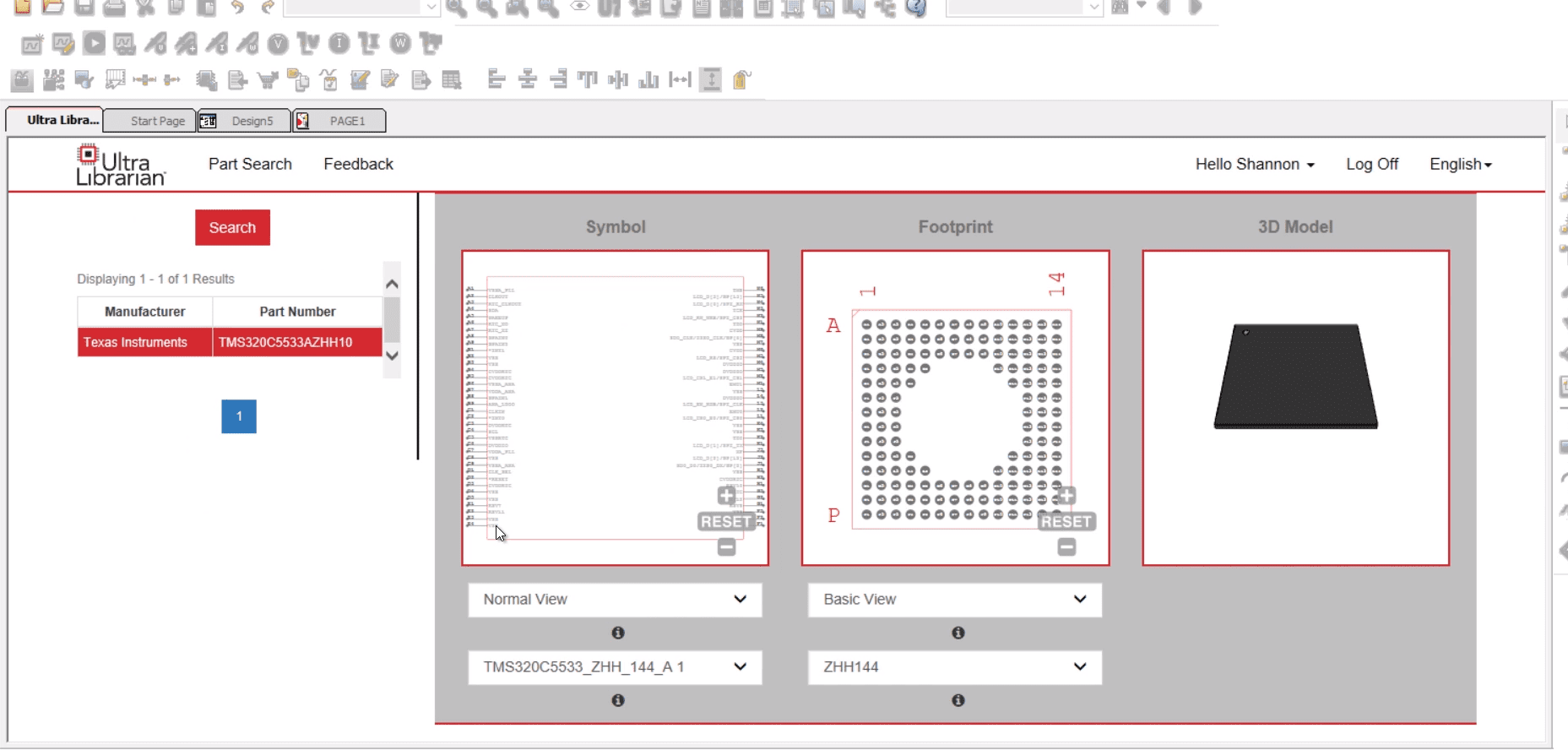
Task: Open the binoculars search arrow dropdown
Action: tap(1142, 6)
